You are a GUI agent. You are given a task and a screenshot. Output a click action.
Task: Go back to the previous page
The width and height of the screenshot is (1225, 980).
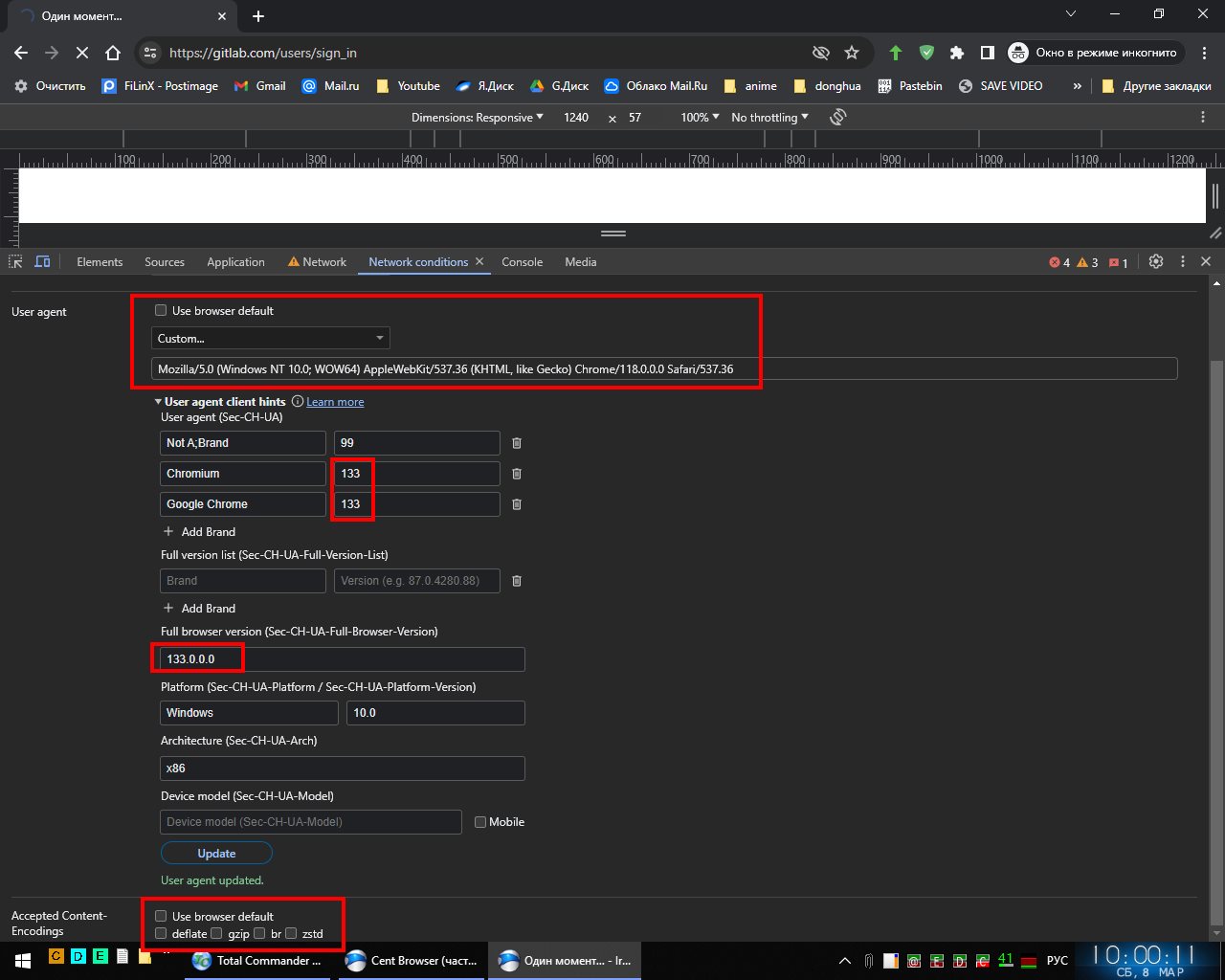(21, 53)
